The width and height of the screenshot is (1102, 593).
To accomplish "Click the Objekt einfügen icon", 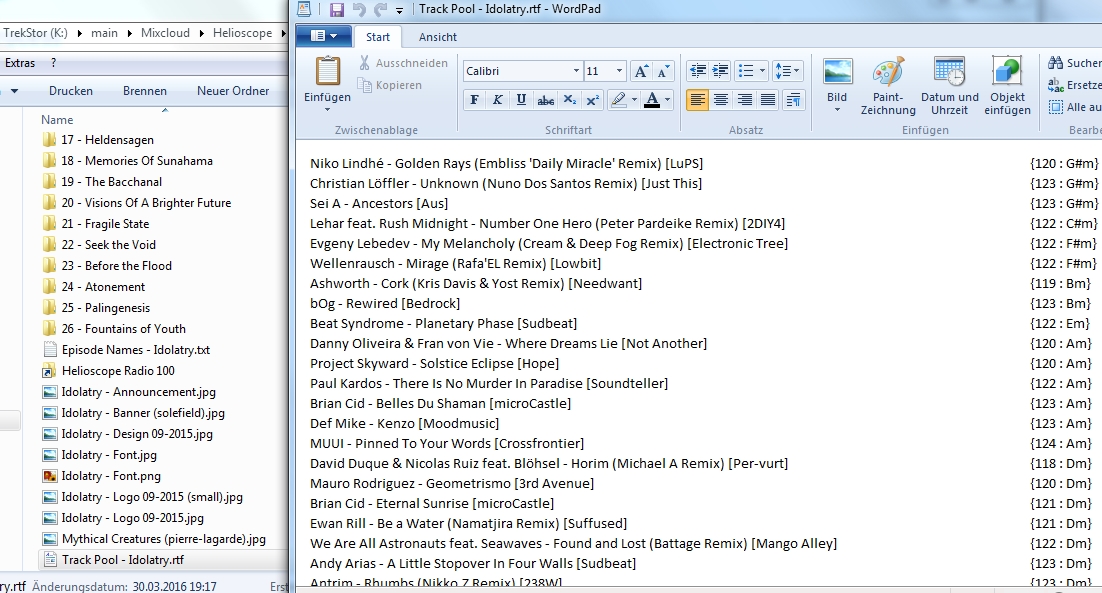I will pyautogui.click(x=1006, y=86).
